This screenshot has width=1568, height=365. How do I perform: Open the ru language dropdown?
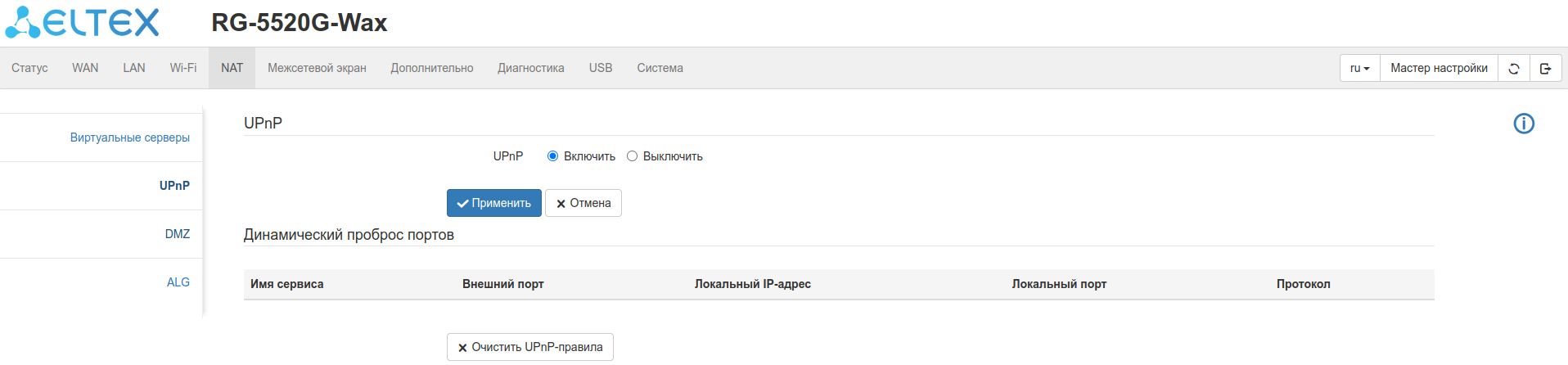point(1359,69)
